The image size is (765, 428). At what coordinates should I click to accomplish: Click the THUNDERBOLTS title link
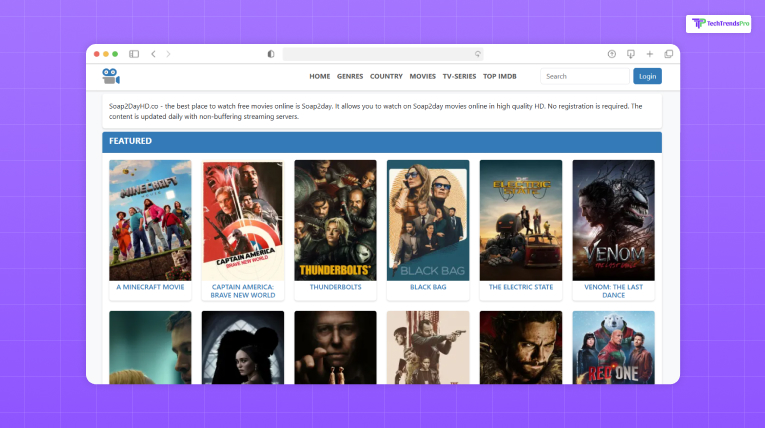335,287
